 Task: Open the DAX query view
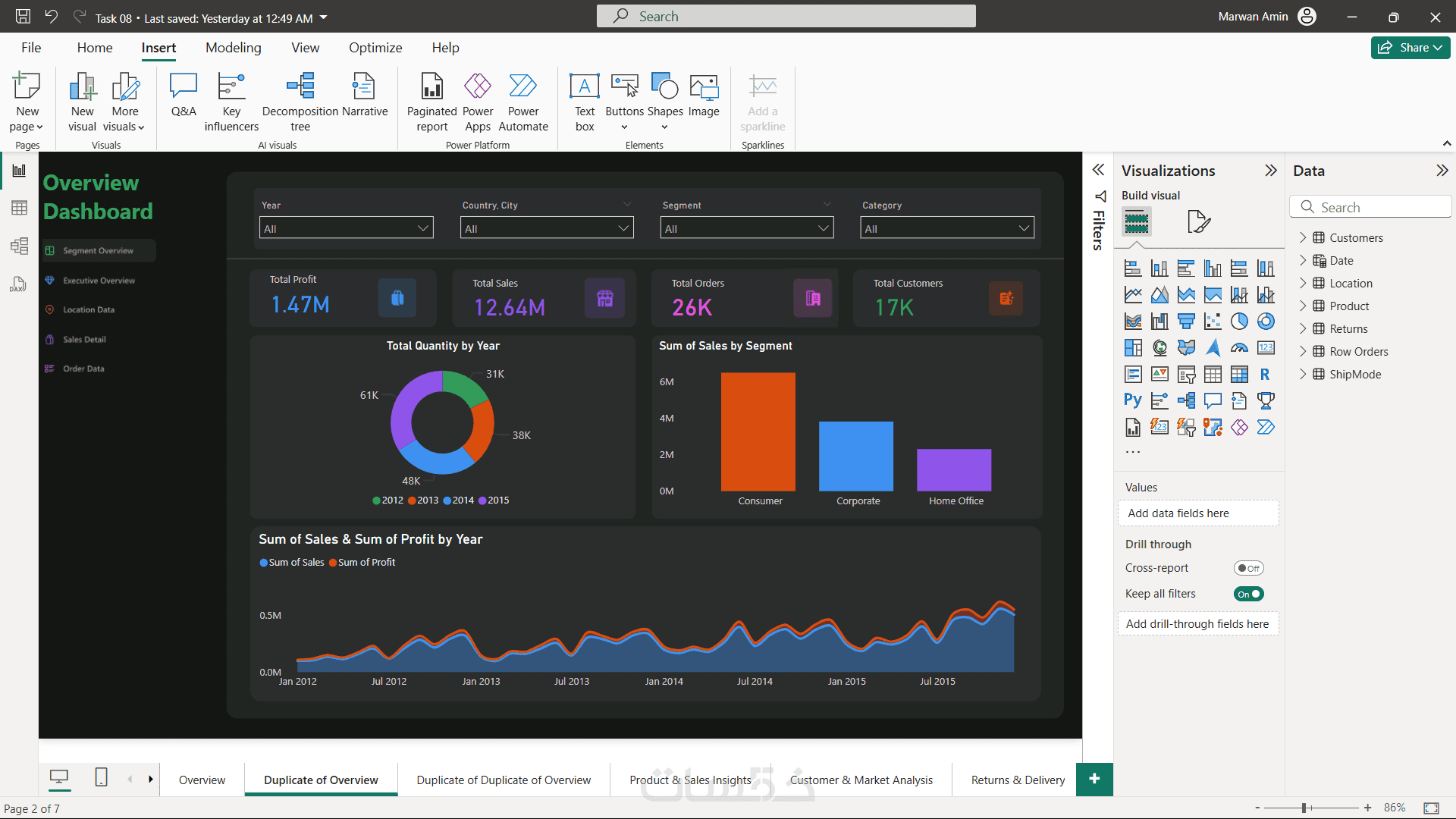18,284
